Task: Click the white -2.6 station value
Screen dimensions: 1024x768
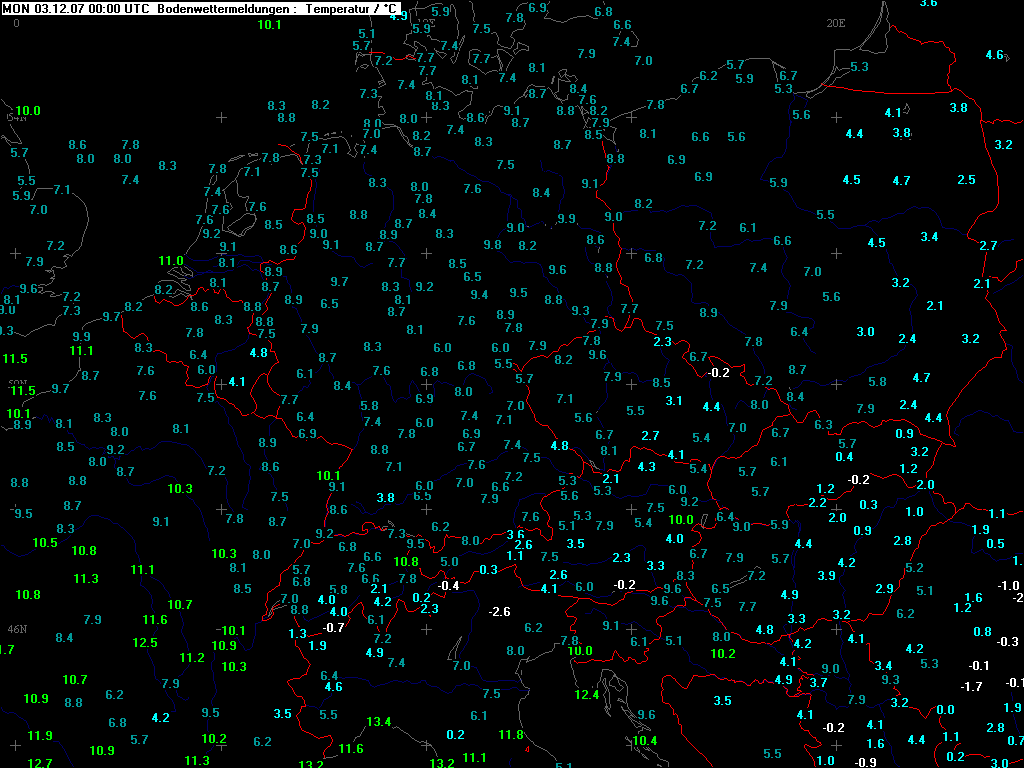Action: pyautogui.click(x=499, y=612)
